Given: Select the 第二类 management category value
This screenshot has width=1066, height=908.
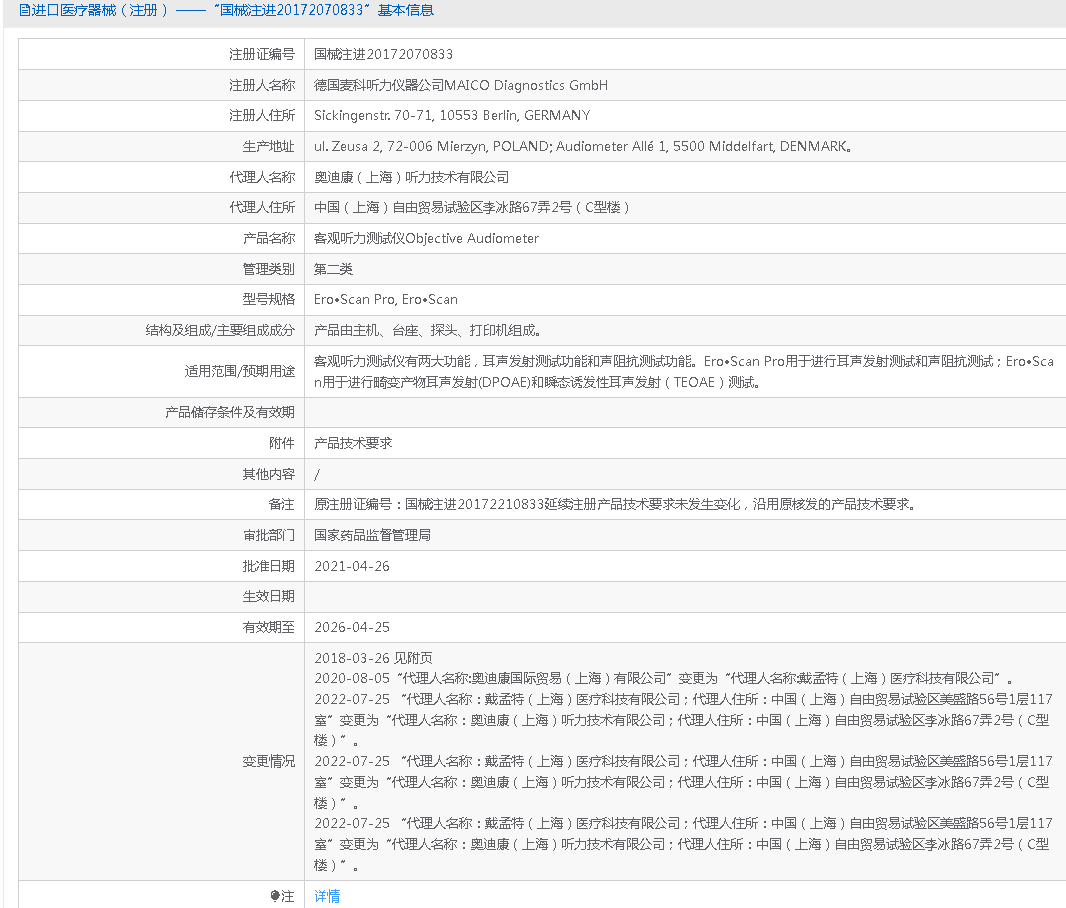Looking at the screenshot, I should click(334, 269).
